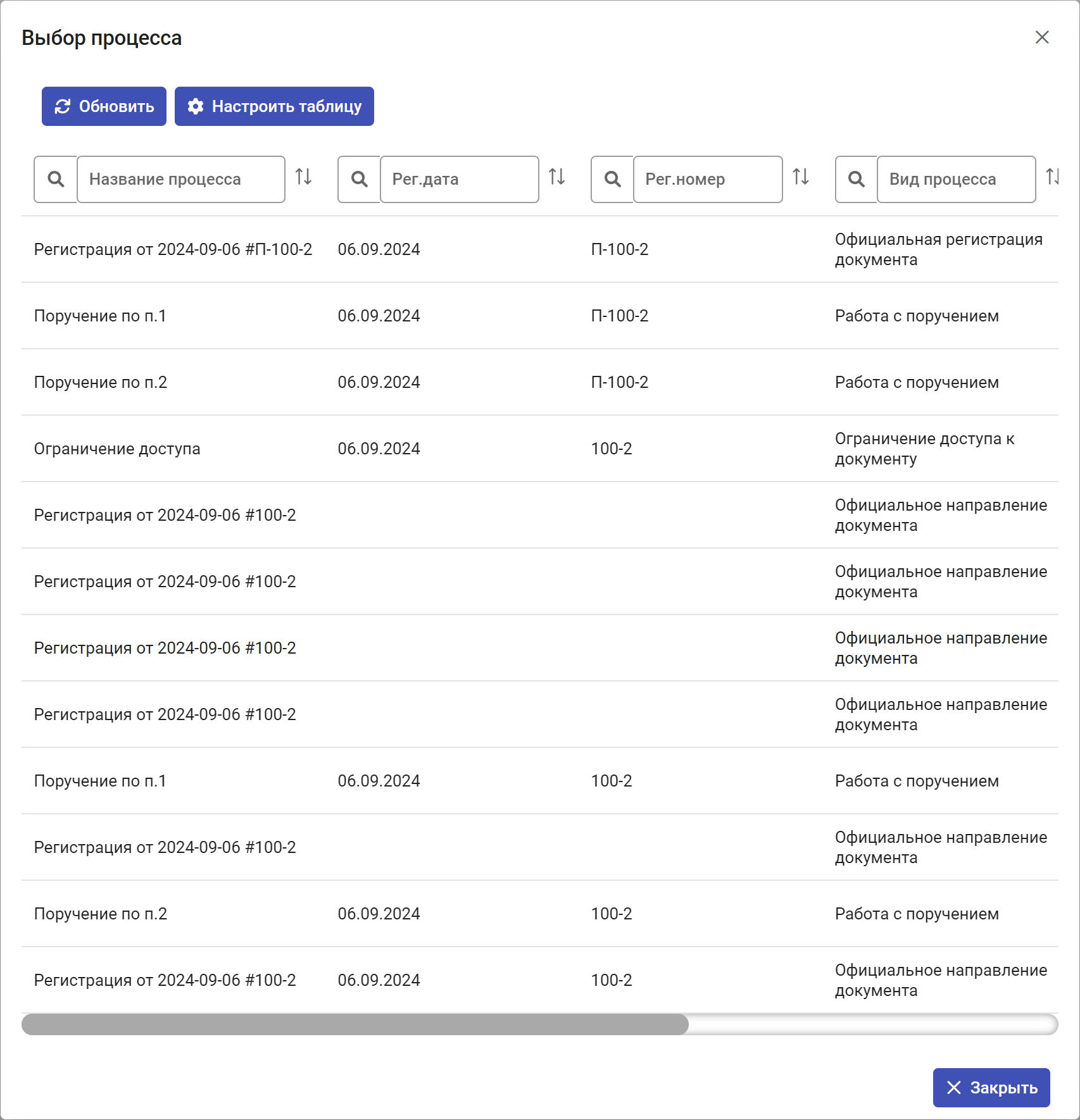Select row Регистрация от 2024-09-06 #П-100-2

[540, 249]
